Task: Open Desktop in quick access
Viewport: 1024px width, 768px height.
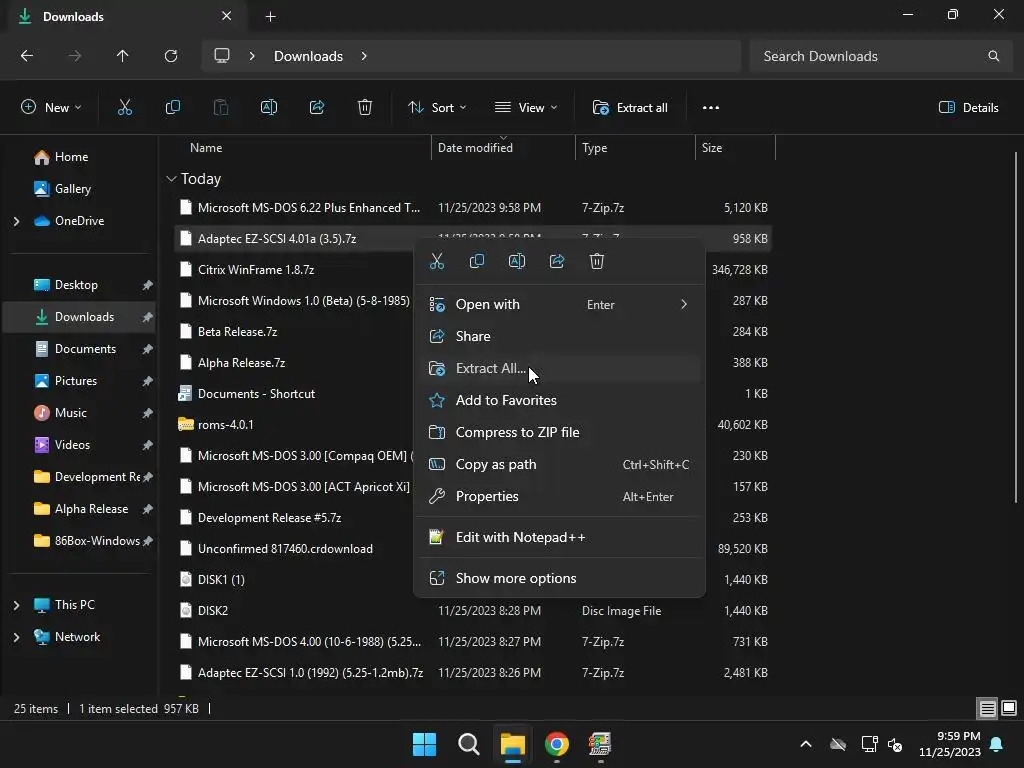Action: 78,285
